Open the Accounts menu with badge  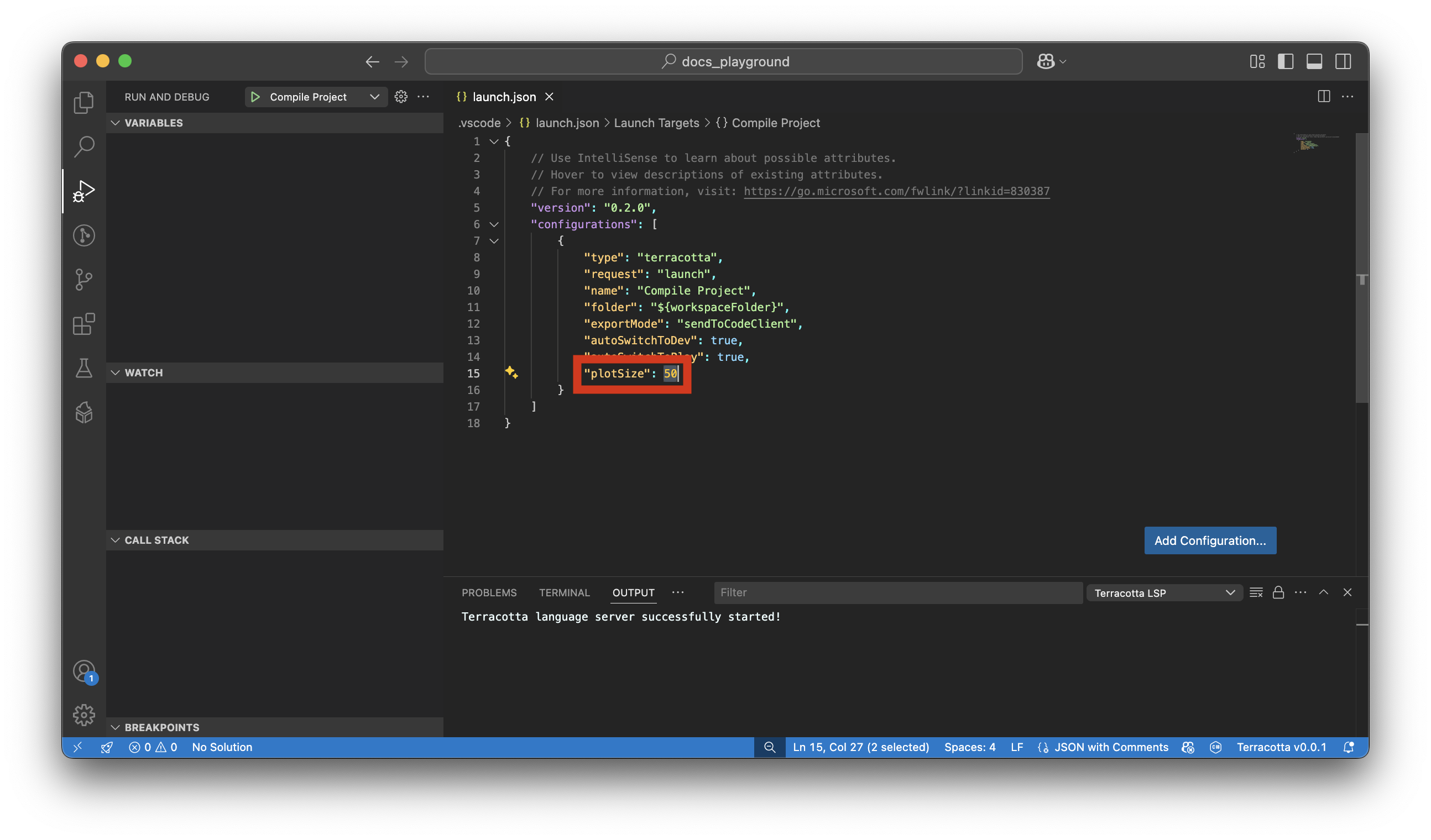click(x=85, y=672)
